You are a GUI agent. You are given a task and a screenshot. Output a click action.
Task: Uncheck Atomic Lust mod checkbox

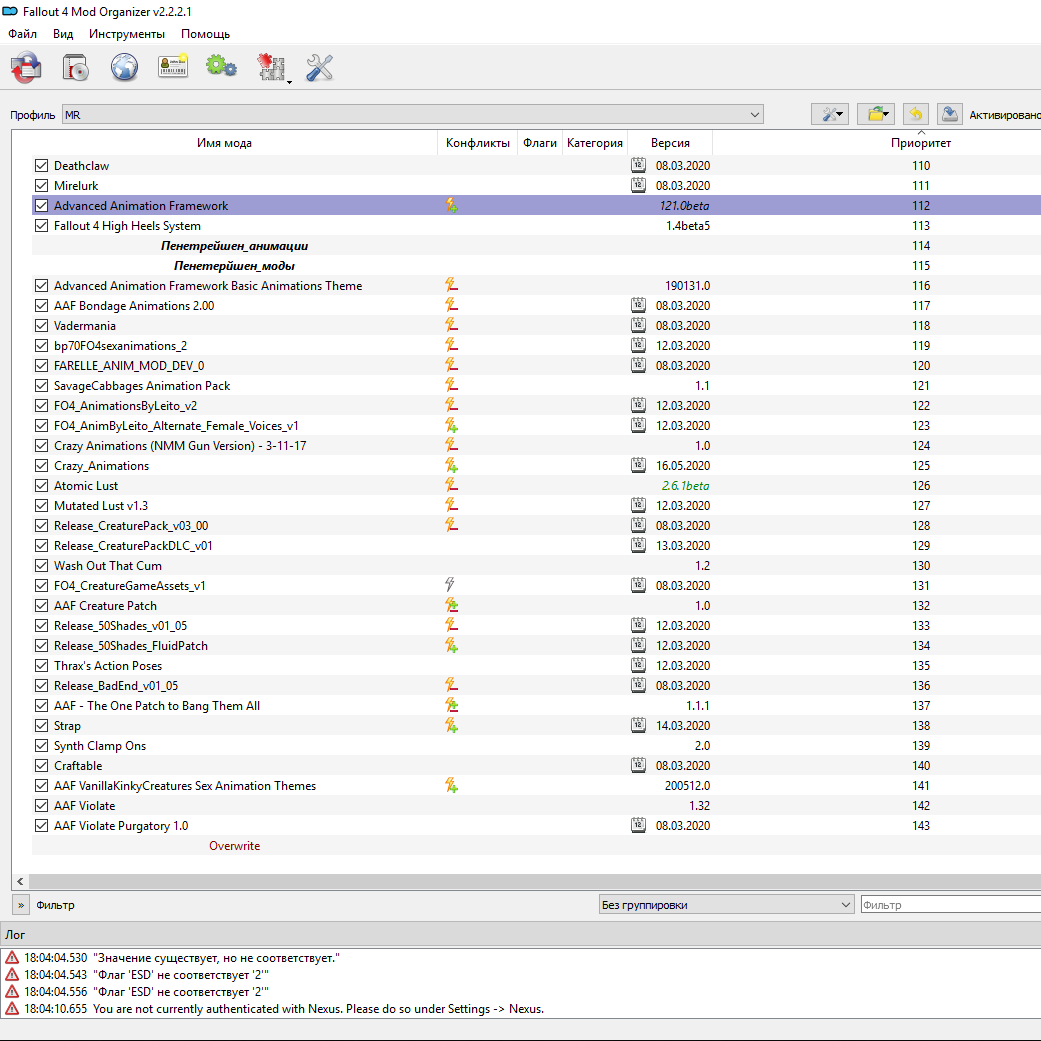pyautogui.click(x=41, y=485)
